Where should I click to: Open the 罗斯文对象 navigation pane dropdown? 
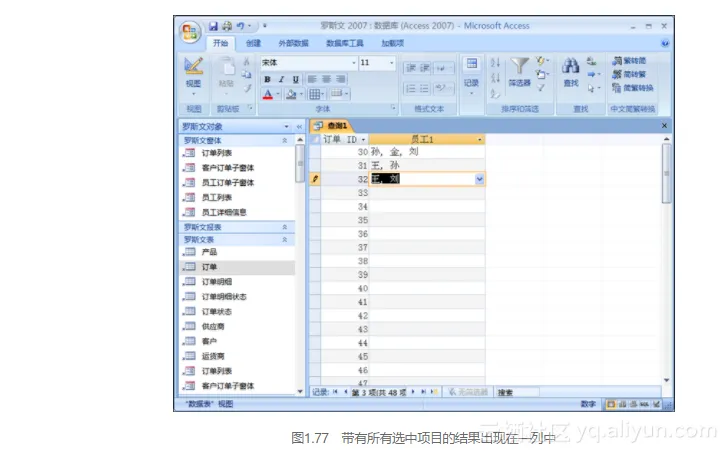click(x=286, y=127)
